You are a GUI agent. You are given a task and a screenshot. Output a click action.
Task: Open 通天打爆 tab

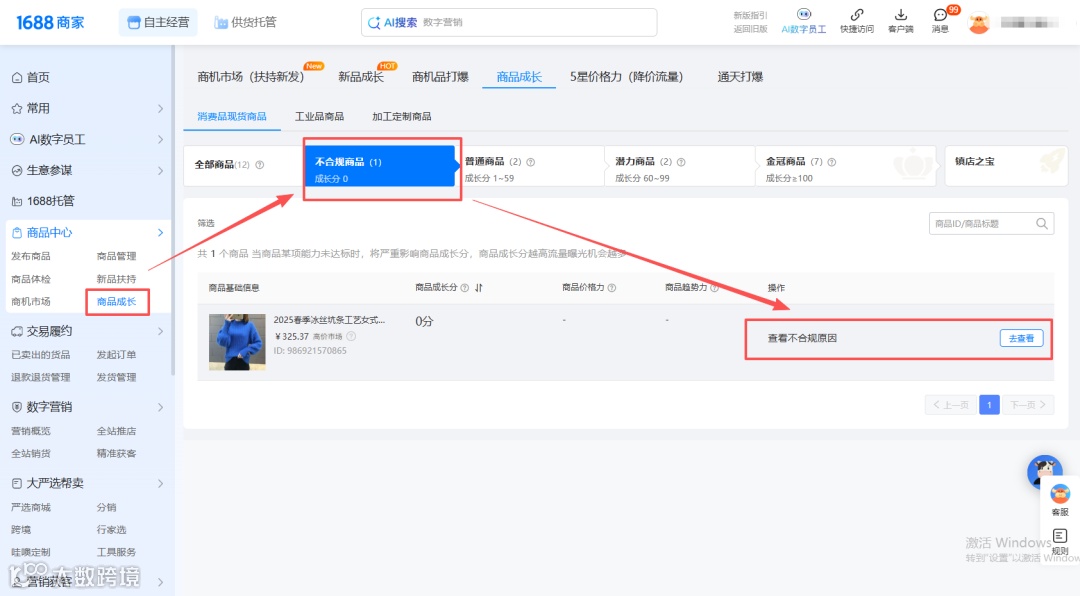coord(740,76)
